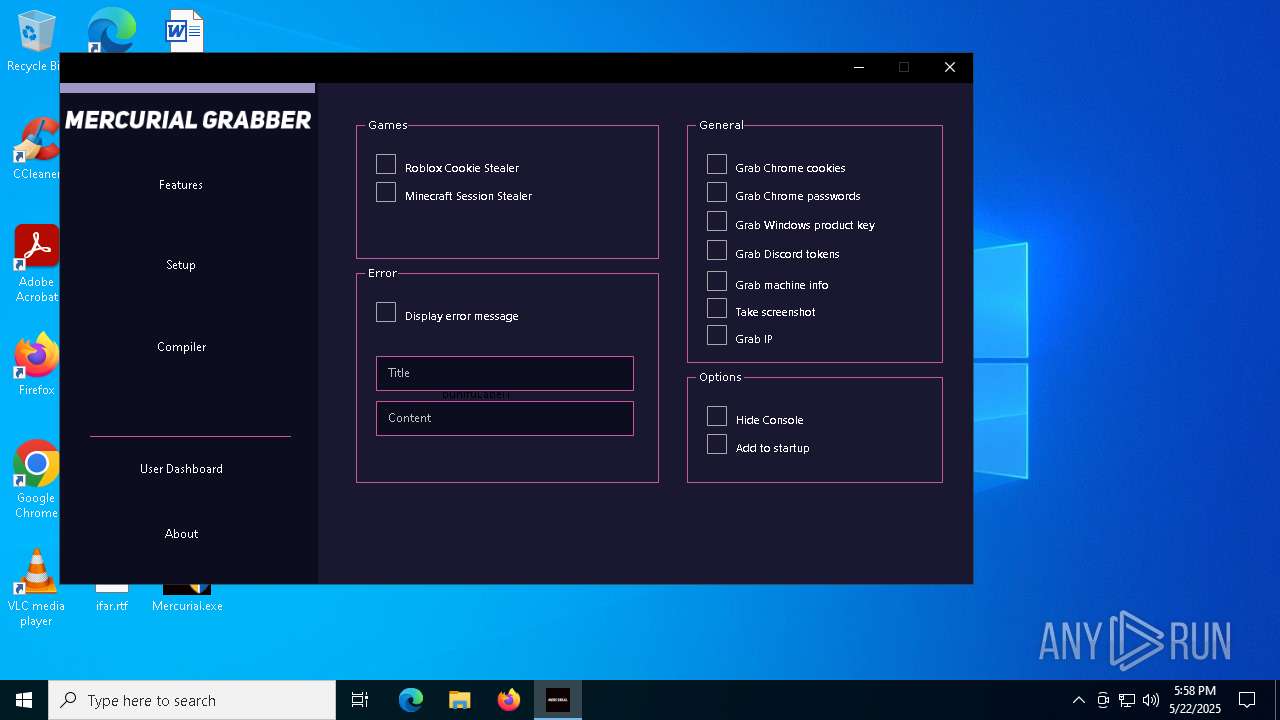Click the Mercurial Grabber logo title
Viewport: 1280px width, 720px height.
tap(188, 120)
